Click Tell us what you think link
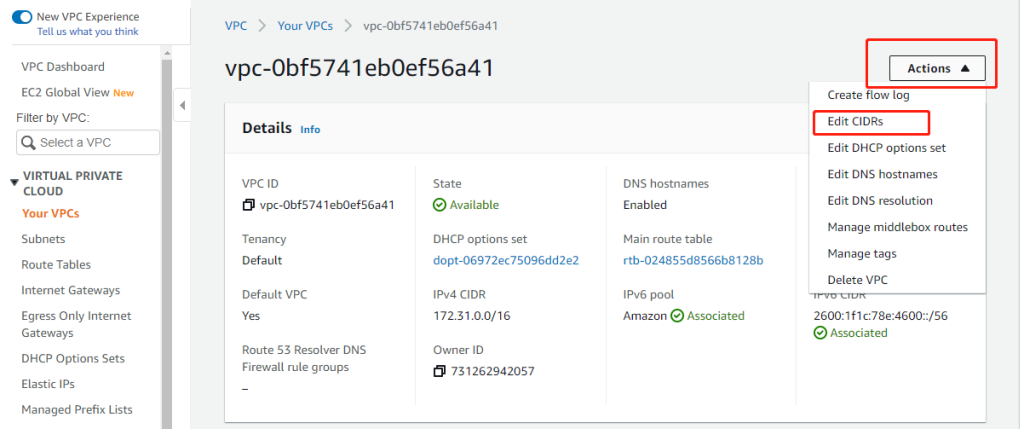Image resolution: width=1024 pixels, height=429 pixels. (x=87, y=32)
